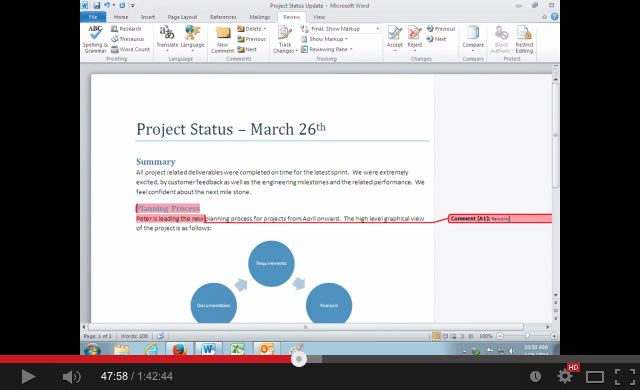
Task: Mute the video volume speaker
Action: click(x=71, y=377)
